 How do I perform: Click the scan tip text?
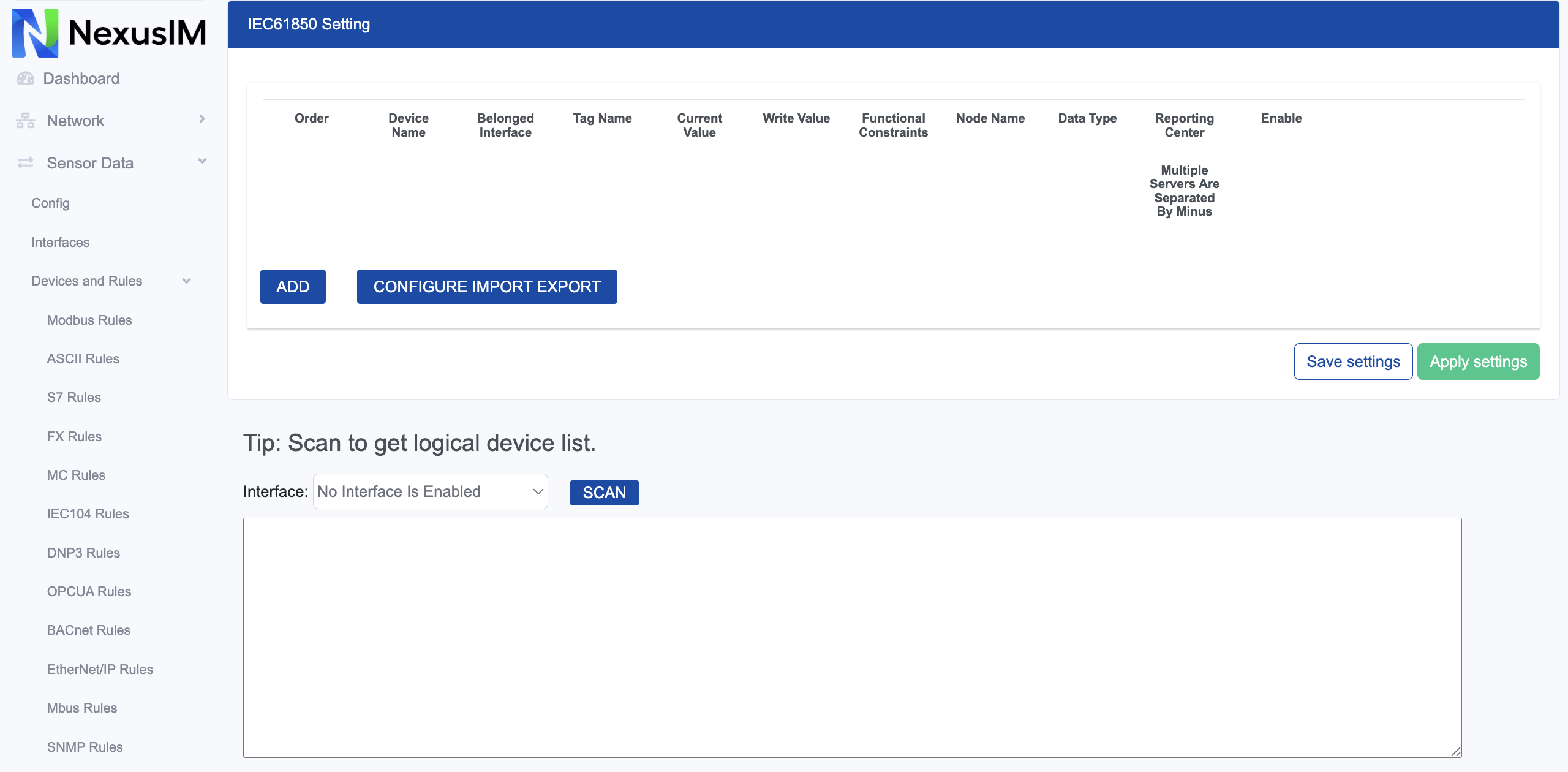[420, 442]
